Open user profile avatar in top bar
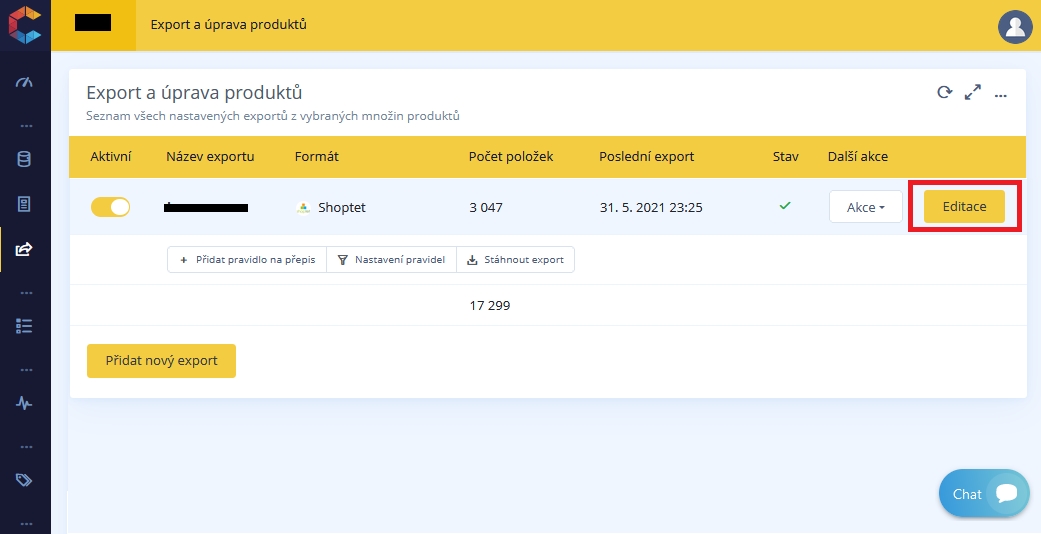This screenshot has width=1041, height=534. click(x=1015, y=26)
